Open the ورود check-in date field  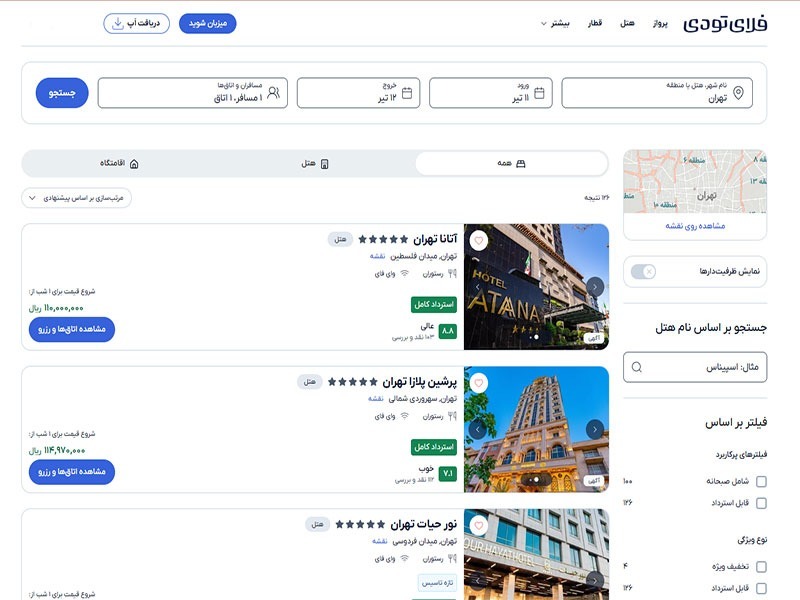pos(491,93)
